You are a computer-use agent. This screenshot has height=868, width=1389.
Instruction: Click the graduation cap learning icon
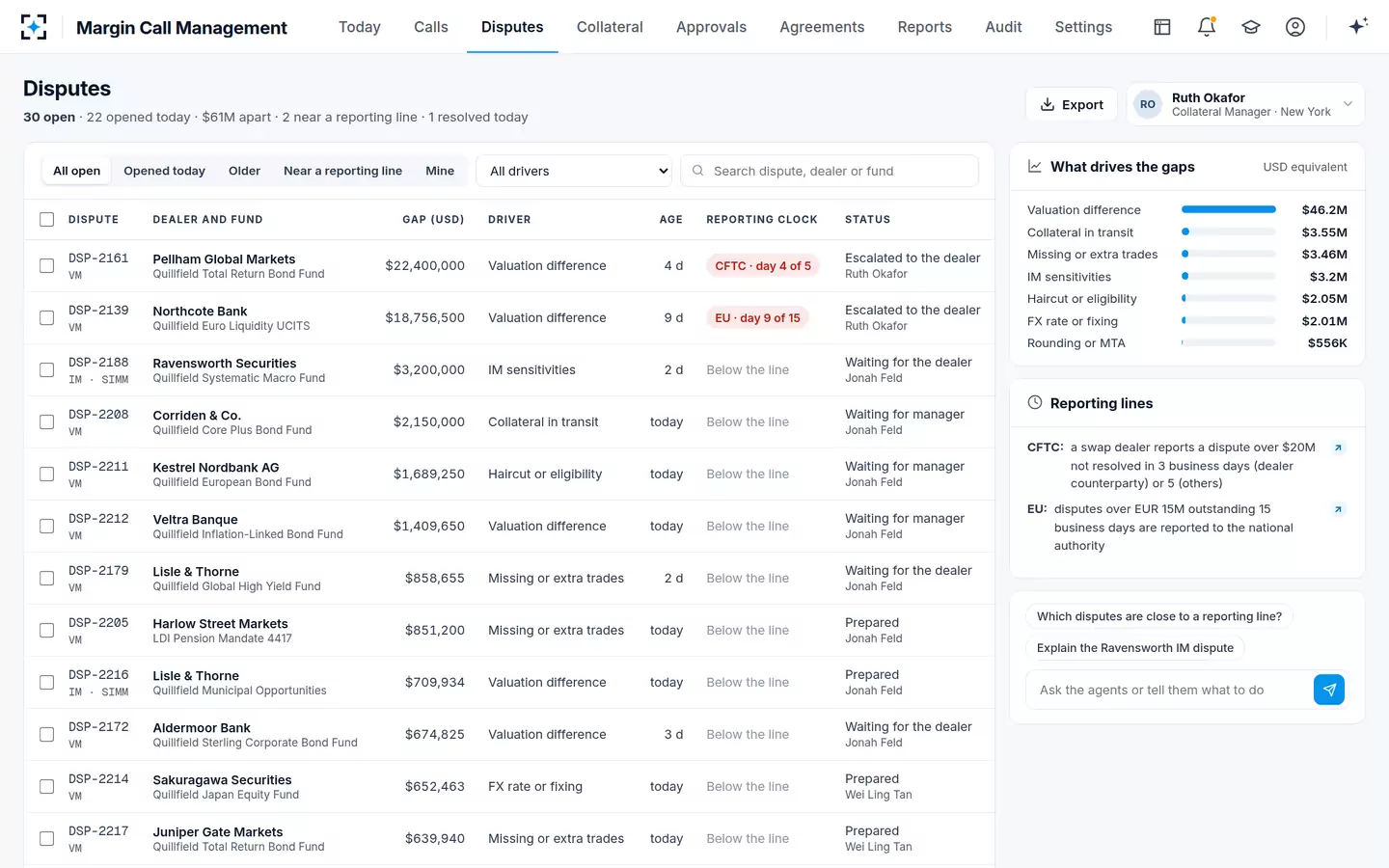point(1251,27)
